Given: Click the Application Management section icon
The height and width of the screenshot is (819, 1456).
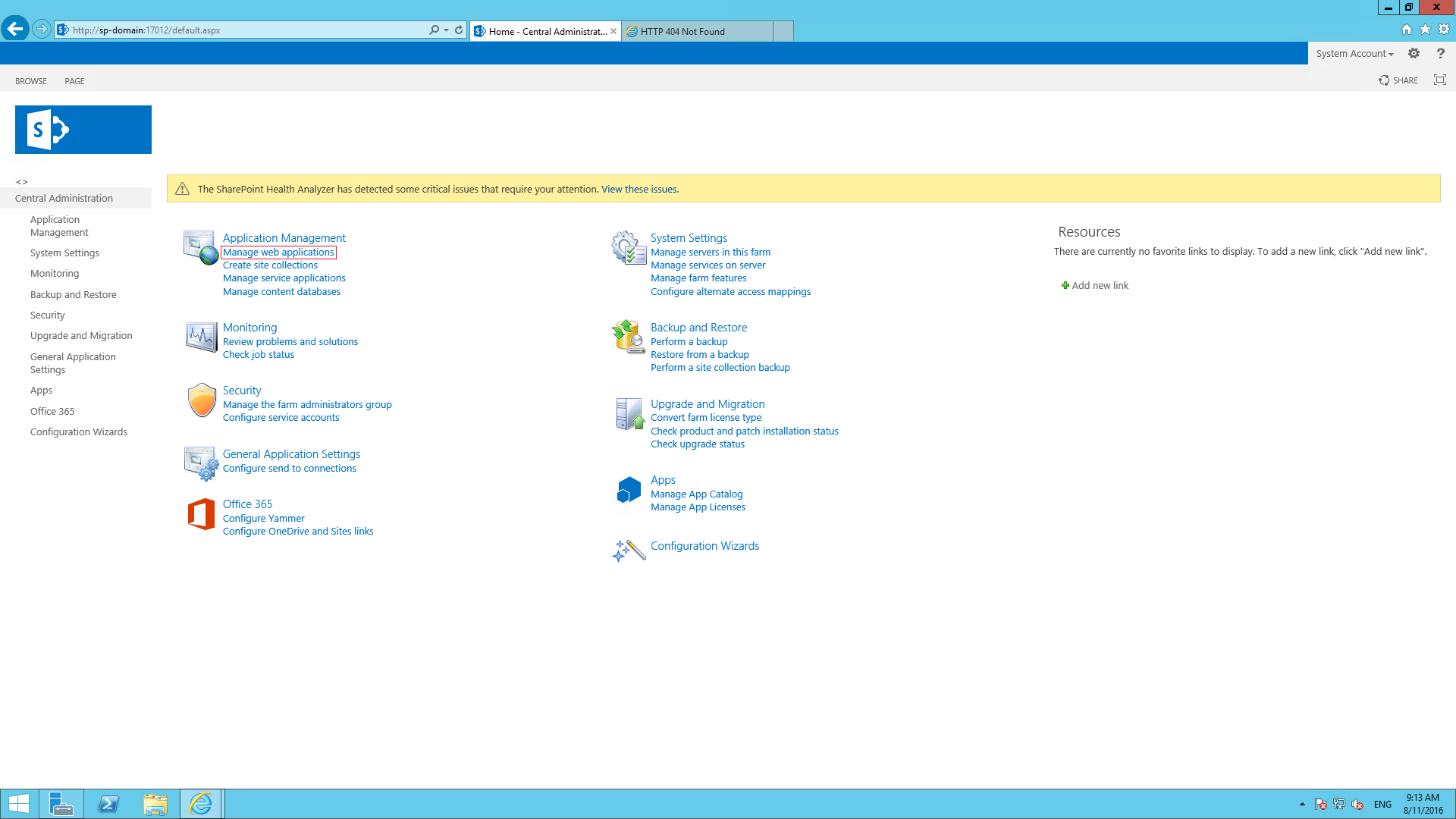Looking at the screenshot, I should [201, 248].
